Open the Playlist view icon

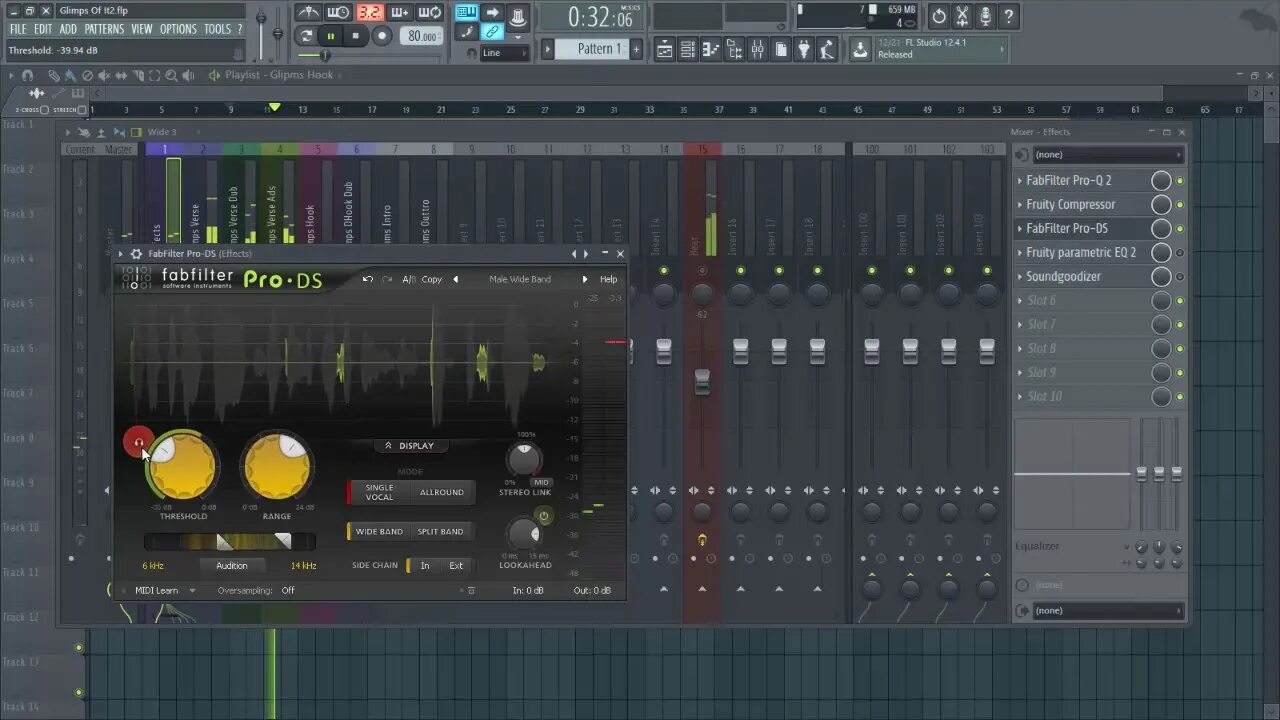tap(664, 49)
